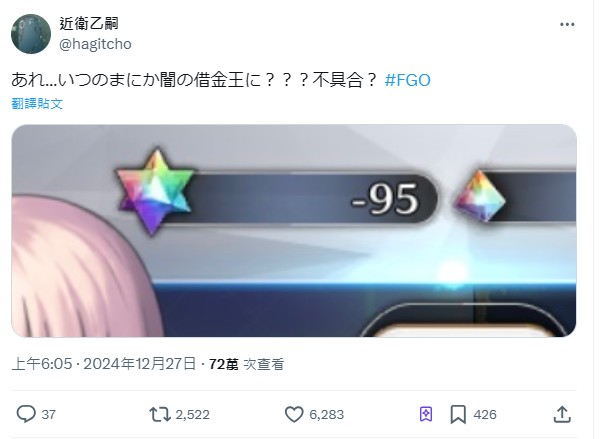Click the 426 bookmarks count
Image resolution: width=601 pixels, height=439 pixels.
click(485, 414)
